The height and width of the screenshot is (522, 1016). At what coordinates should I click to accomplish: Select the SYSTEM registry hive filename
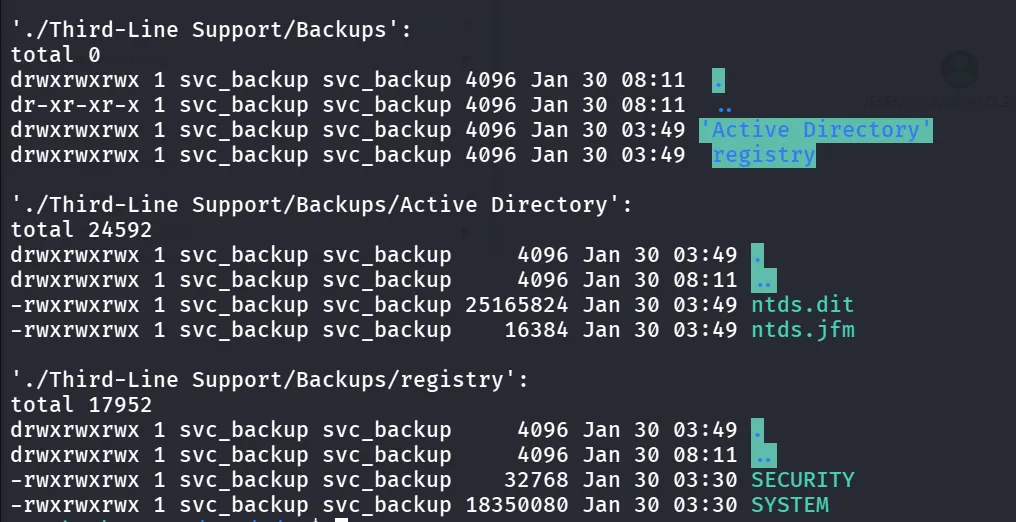click(790, 505)
